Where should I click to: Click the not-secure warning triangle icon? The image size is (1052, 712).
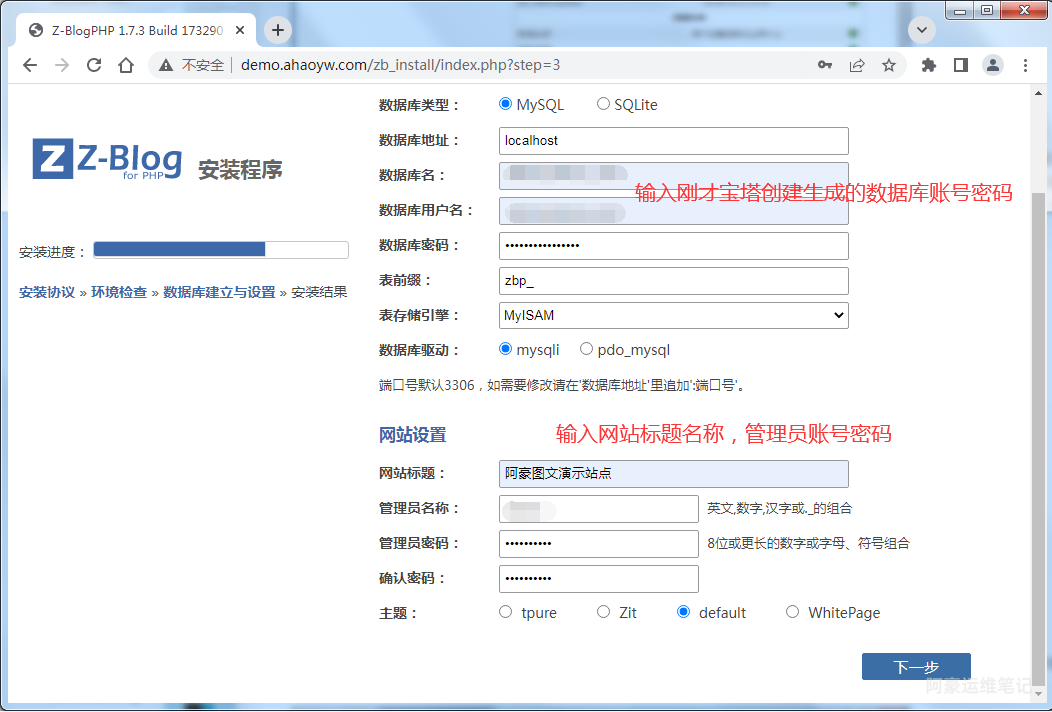[166, 65]
